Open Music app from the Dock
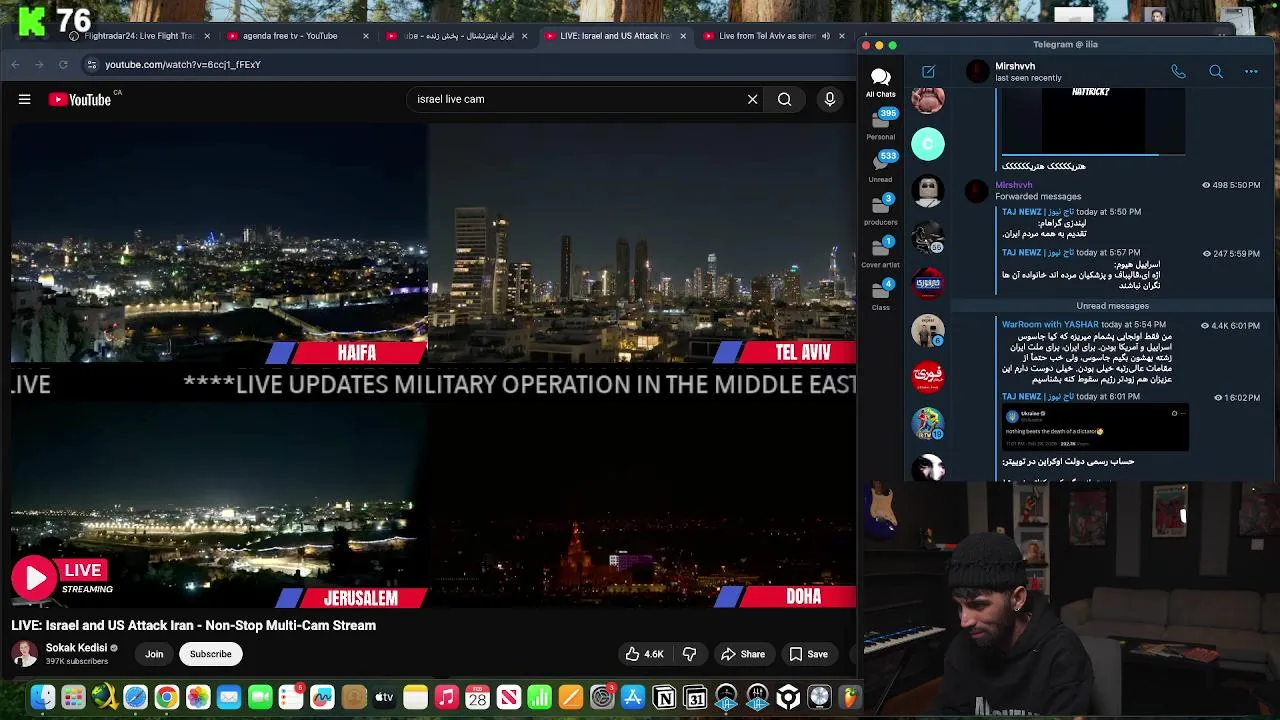Viewport: 1280px width, 720px height. pos(446,697)
